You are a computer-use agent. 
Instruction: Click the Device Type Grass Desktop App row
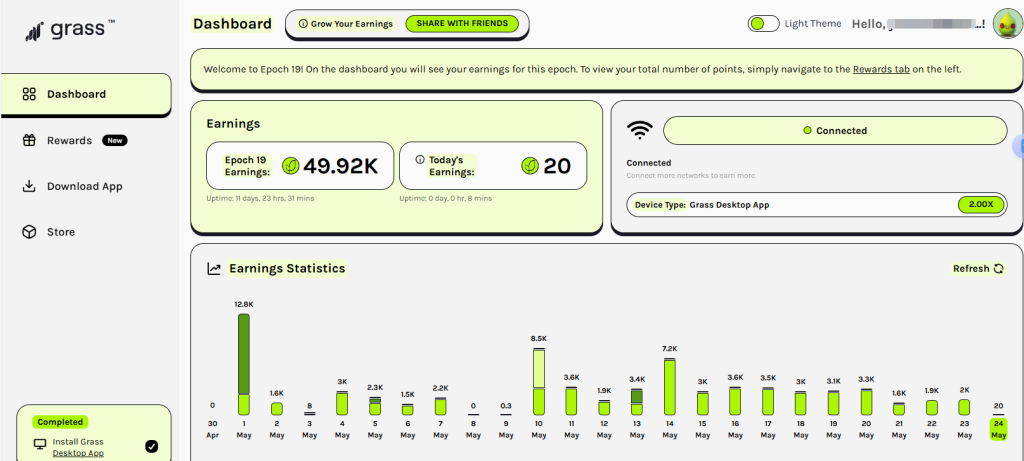[816, 204]
